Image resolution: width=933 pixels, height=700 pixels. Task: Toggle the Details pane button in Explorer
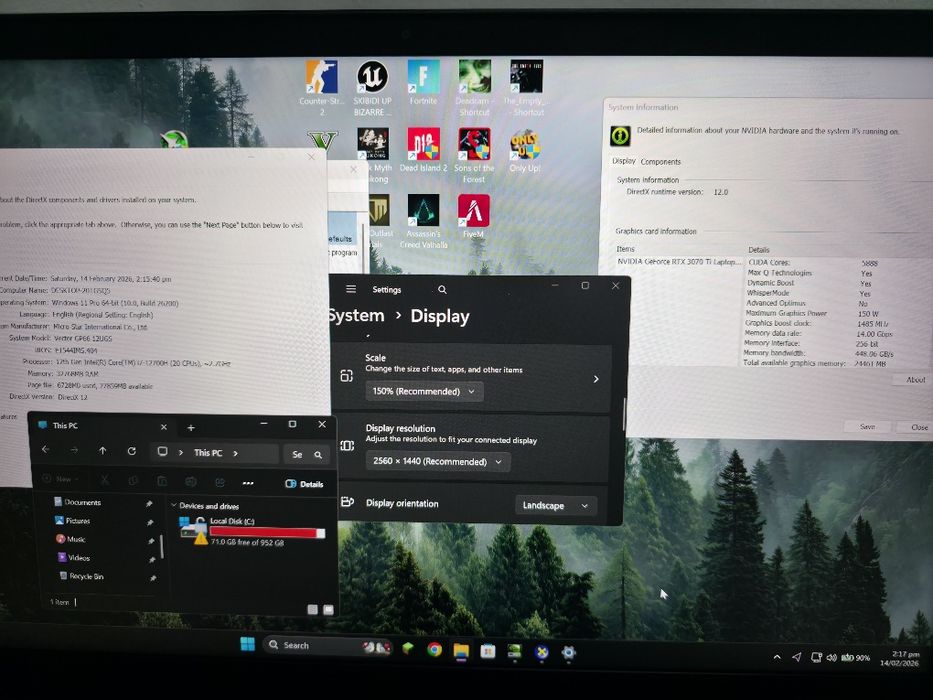pos(305,483)
